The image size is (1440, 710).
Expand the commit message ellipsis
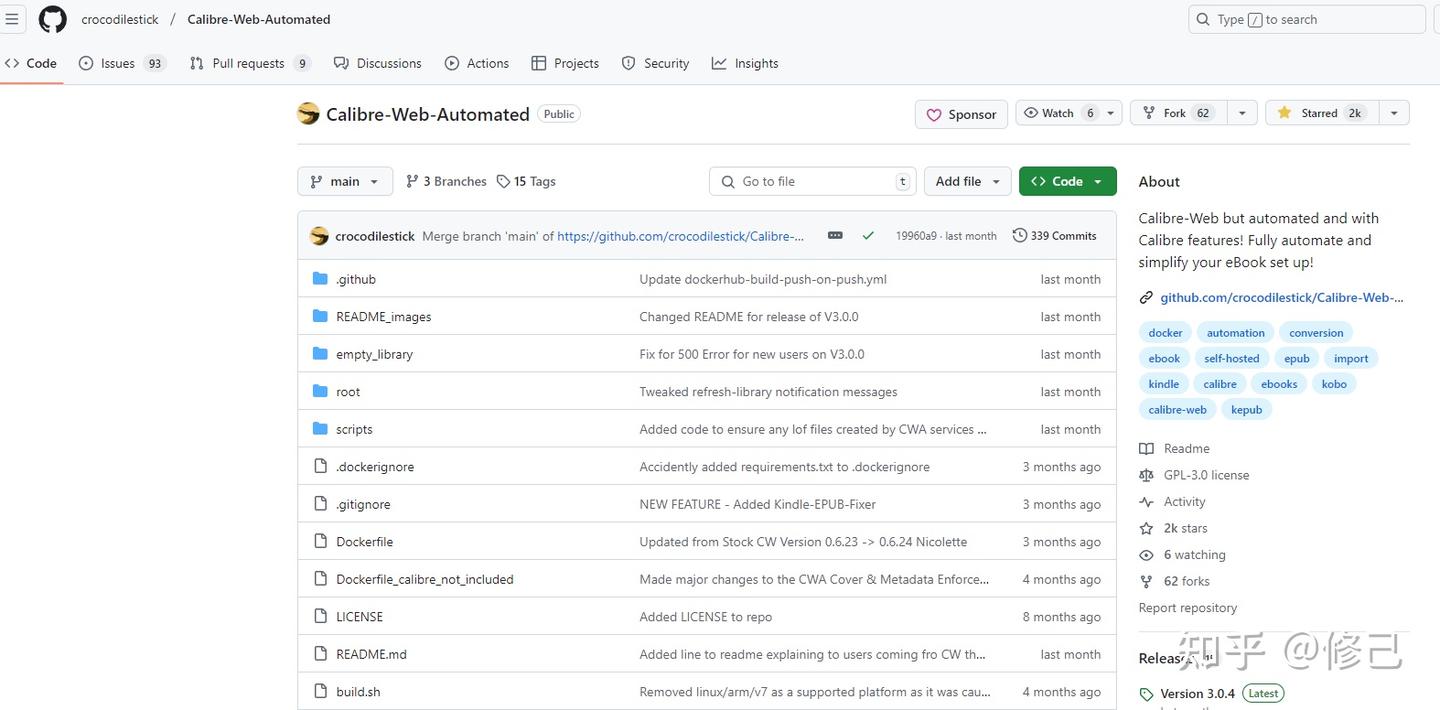click(x=835, y=236)
